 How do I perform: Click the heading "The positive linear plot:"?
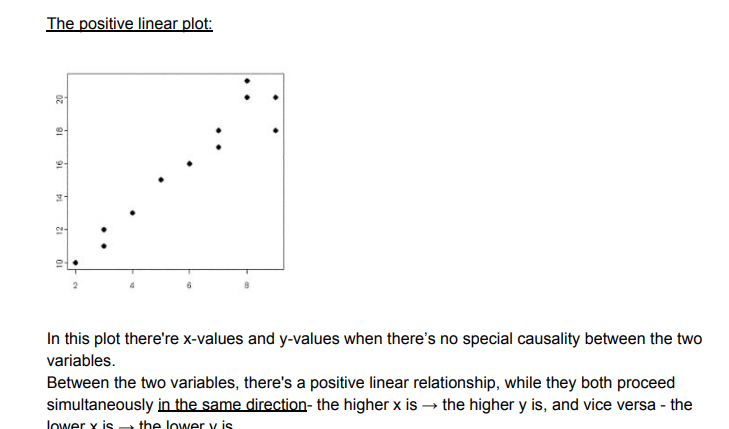pyautogui.click(x=129, y=23)
